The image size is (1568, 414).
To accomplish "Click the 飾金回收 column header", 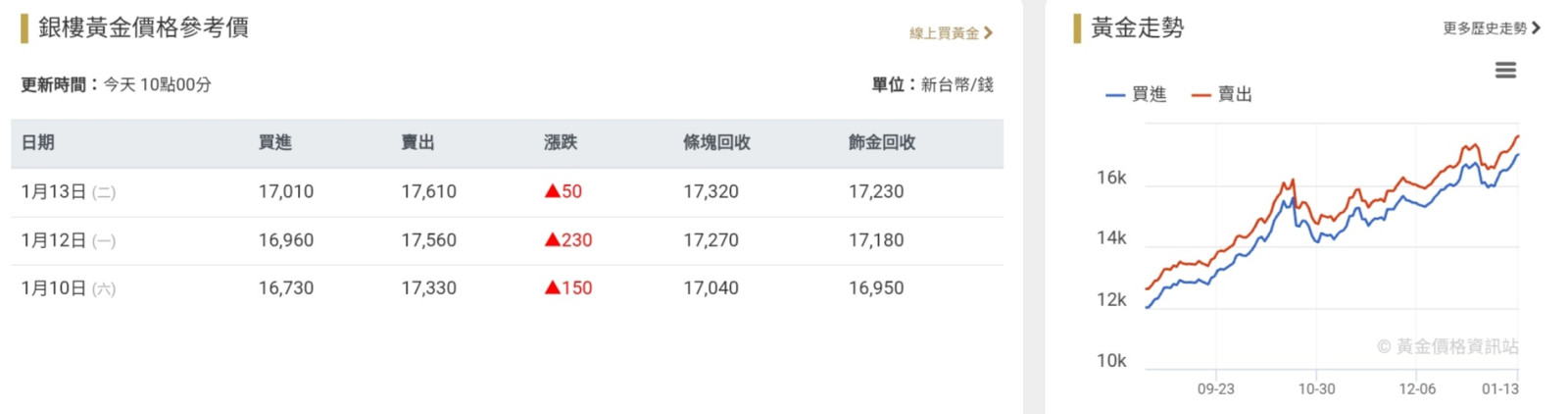I will coord(882,143).
